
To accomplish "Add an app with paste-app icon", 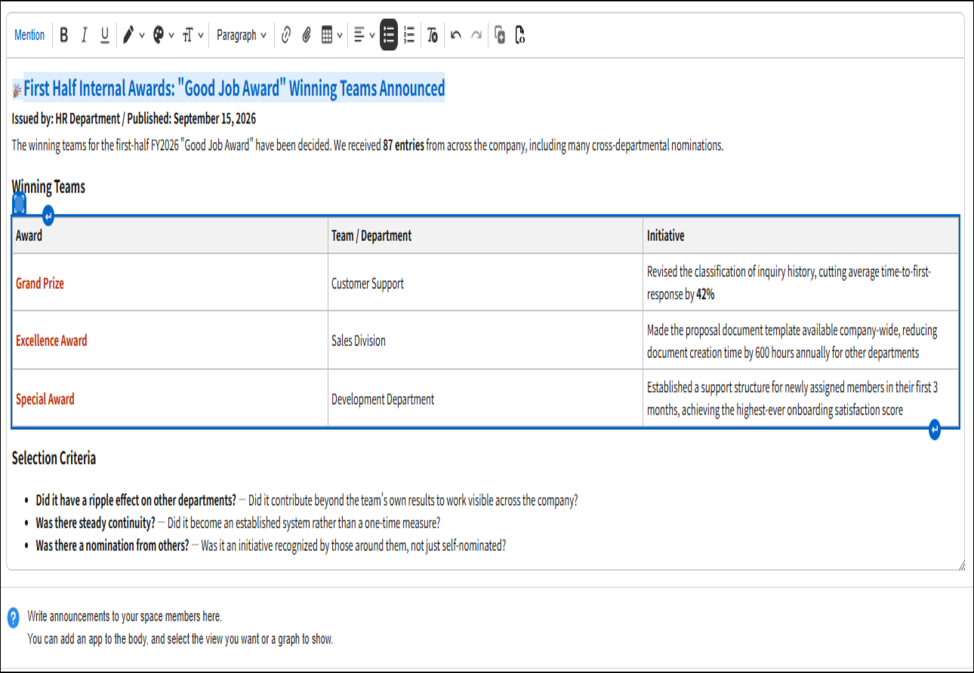I will coord(499,35).
